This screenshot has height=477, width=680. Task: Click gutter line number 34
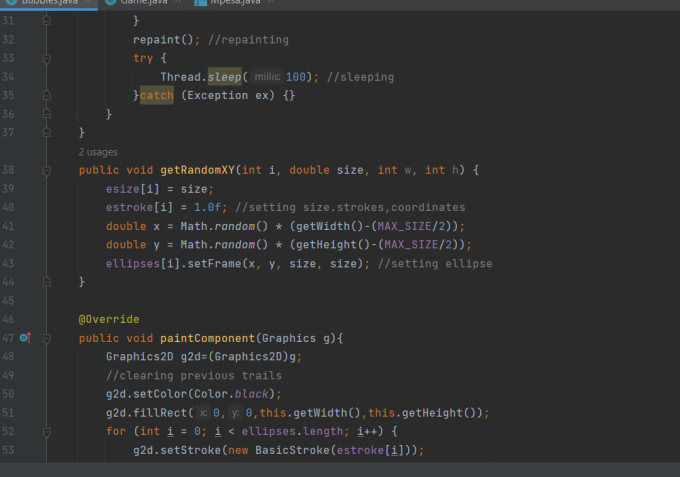tap(8, 77)
